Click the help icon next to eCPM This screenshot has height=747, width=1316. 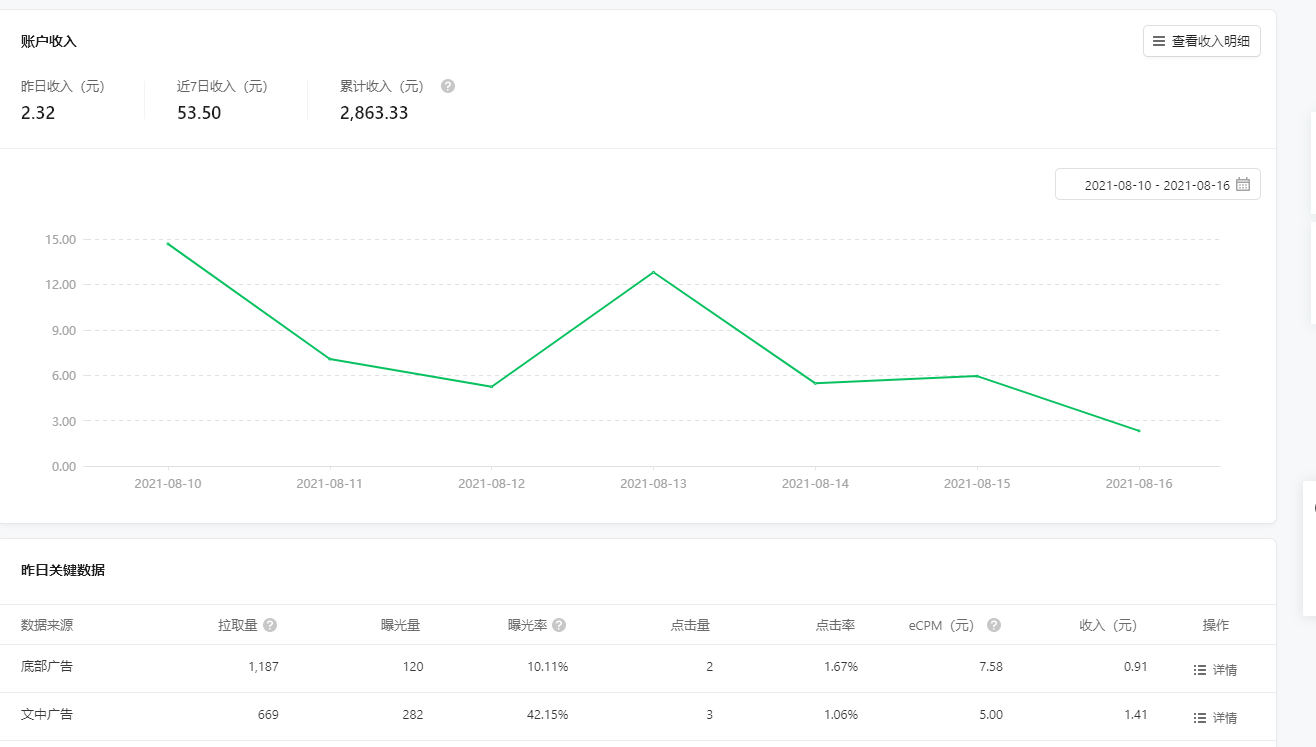tap(994, 625)
